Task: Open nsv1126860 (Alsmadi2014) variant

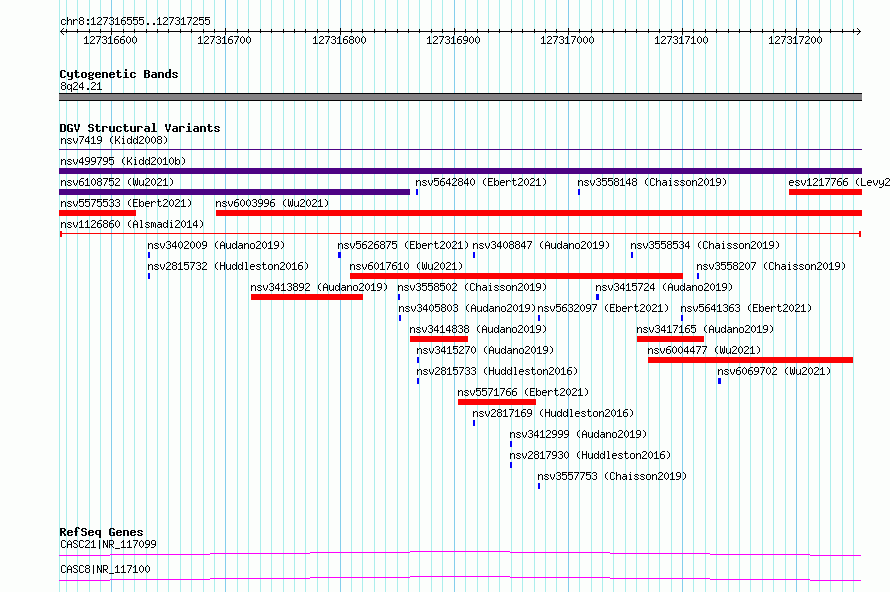Action: pyautogui.click(x=132, y=224)
